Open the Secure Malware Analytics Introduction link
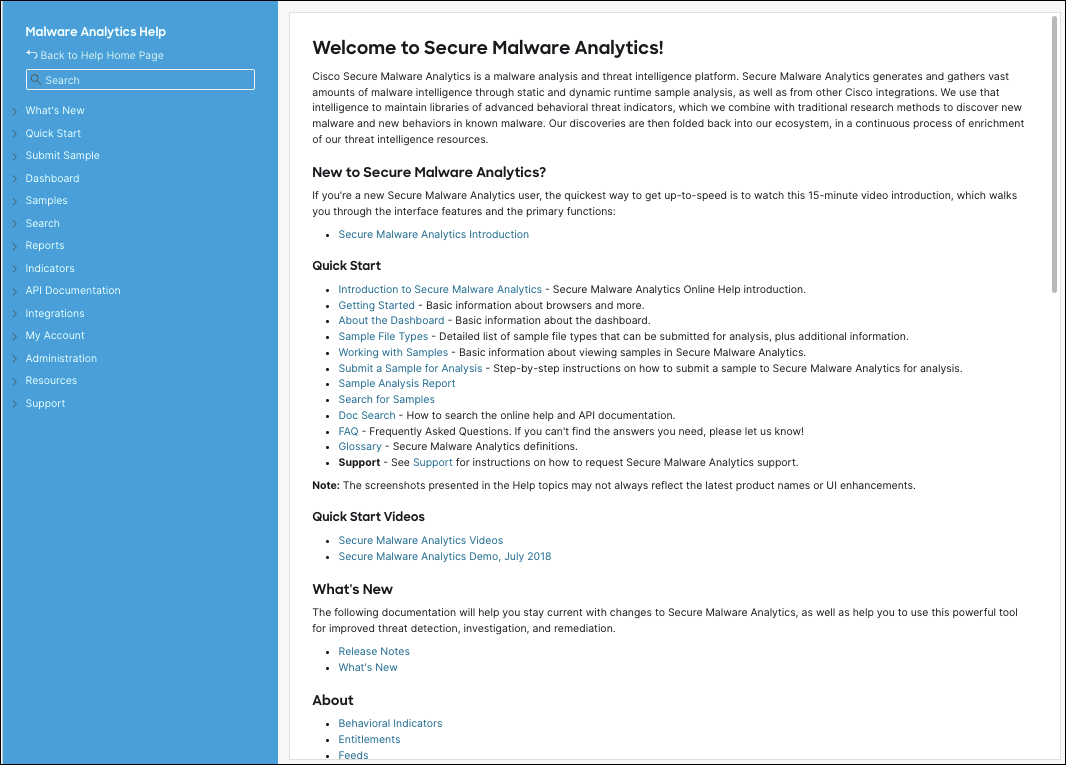Image resolution: width=1066 pixels, height=765 pixels. pyautogui.click(x=433, y=233)
